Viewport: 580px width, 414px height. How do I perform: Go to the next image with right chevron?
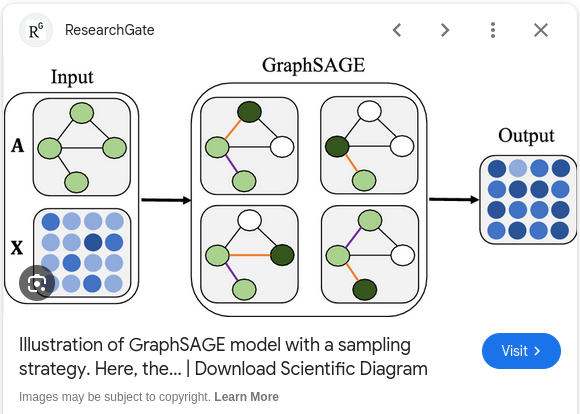click(445, 30)
